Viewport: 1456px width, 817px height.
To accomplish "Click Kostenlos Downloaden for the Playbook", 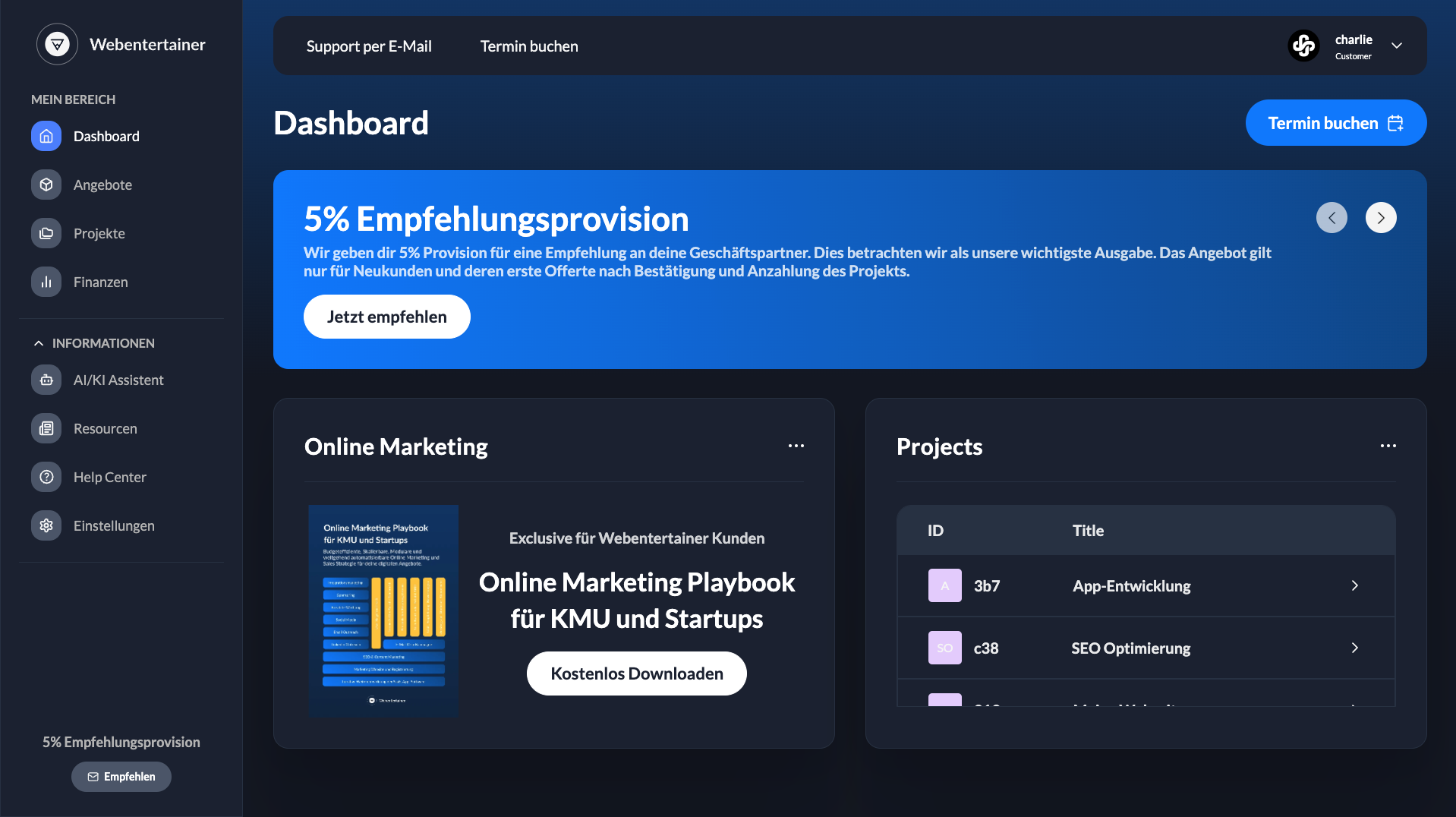I will tap(636, 673).
